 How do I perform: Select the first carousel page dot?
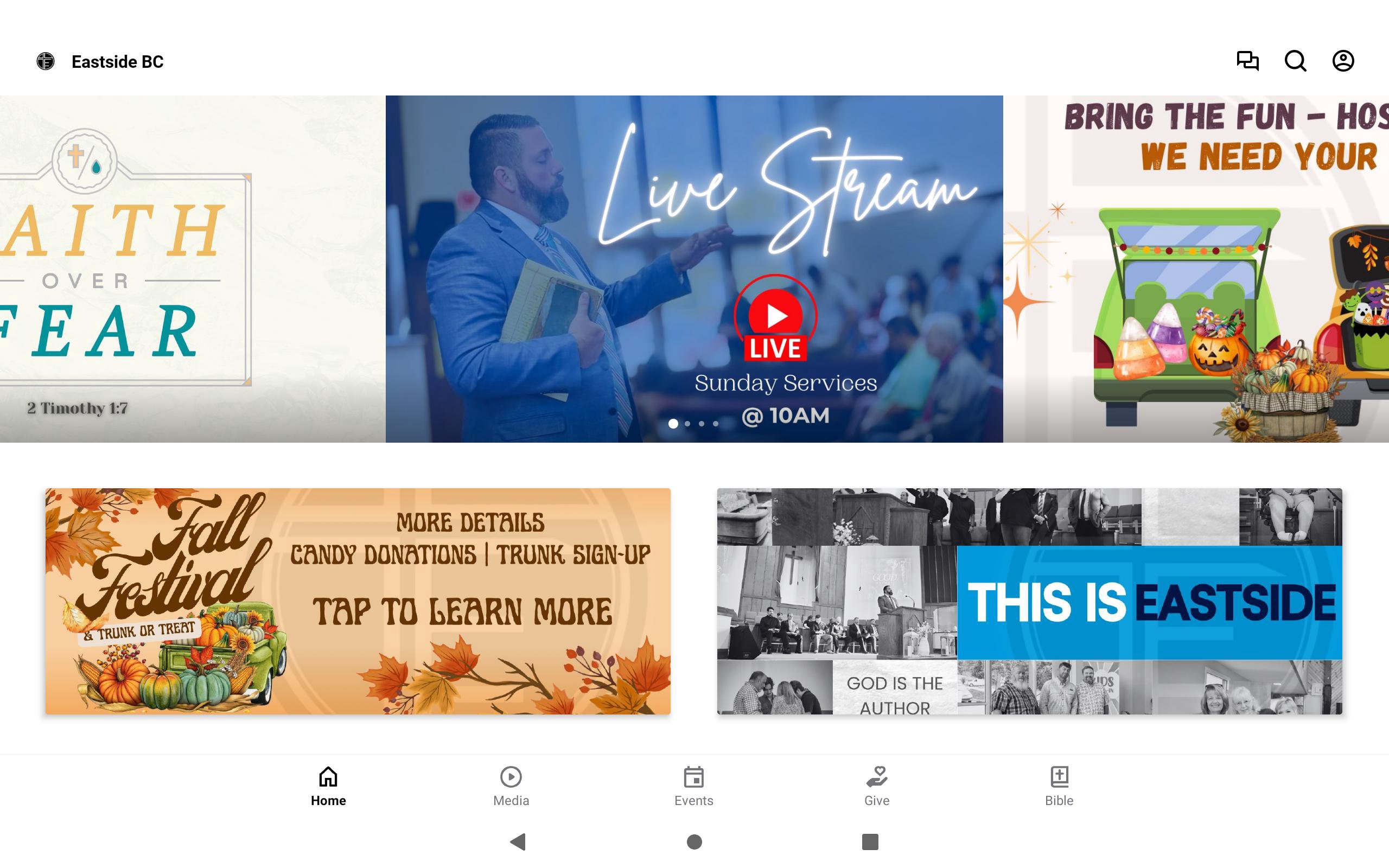[x=673, y=424]
